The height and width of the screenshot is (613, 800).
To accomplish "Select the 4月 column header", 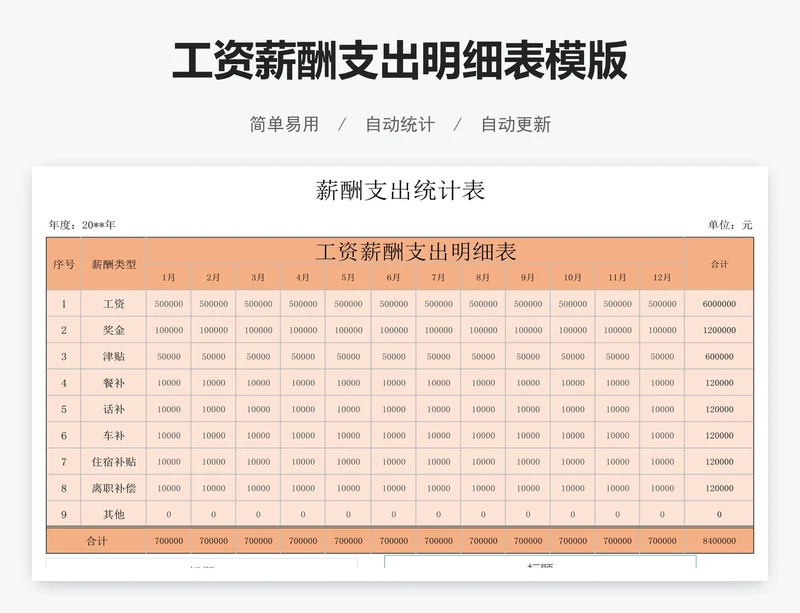I will [303, 277].
